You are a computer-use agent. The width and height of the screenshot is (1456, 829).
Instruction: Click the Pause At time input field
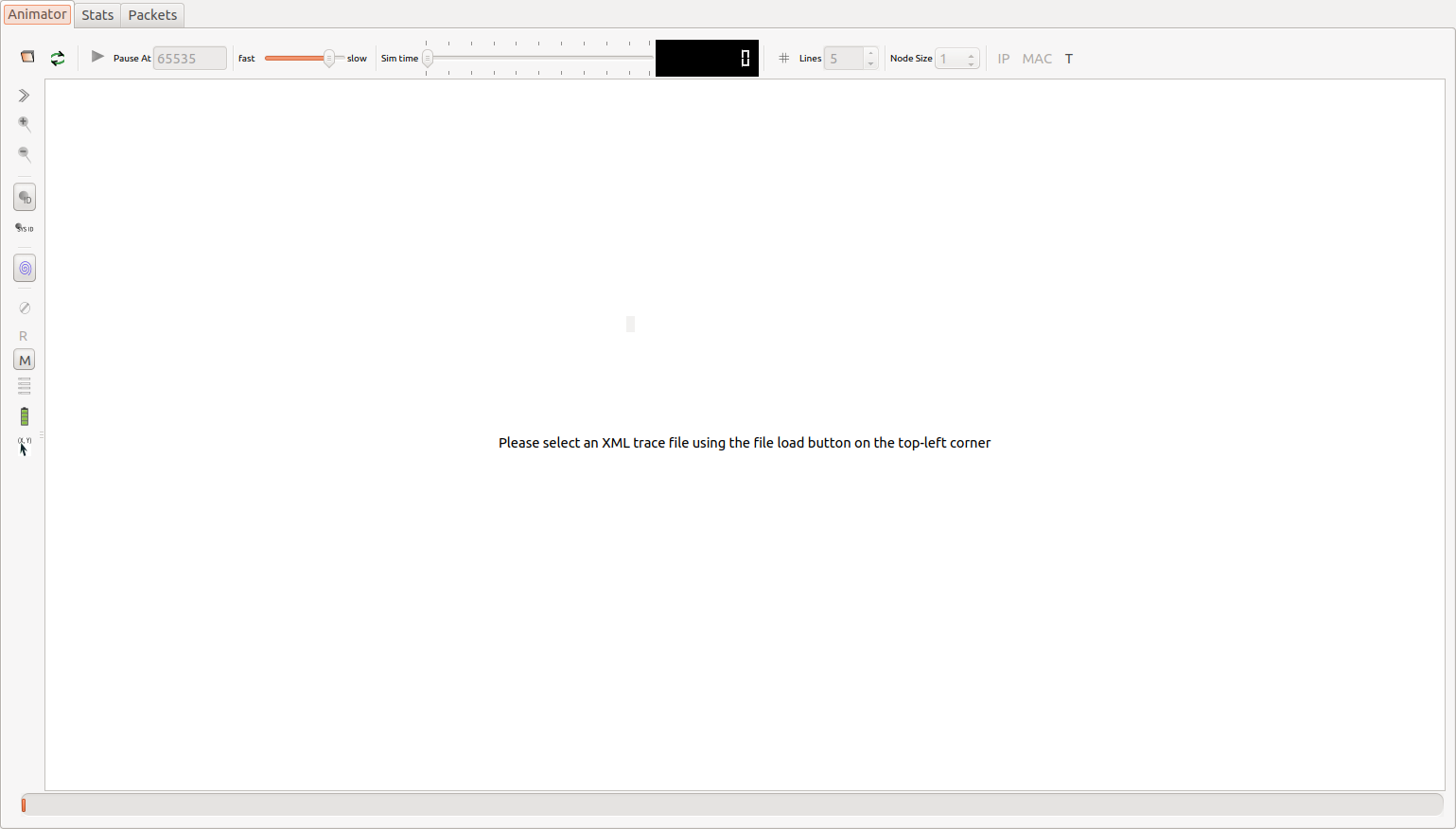(190, 59)
